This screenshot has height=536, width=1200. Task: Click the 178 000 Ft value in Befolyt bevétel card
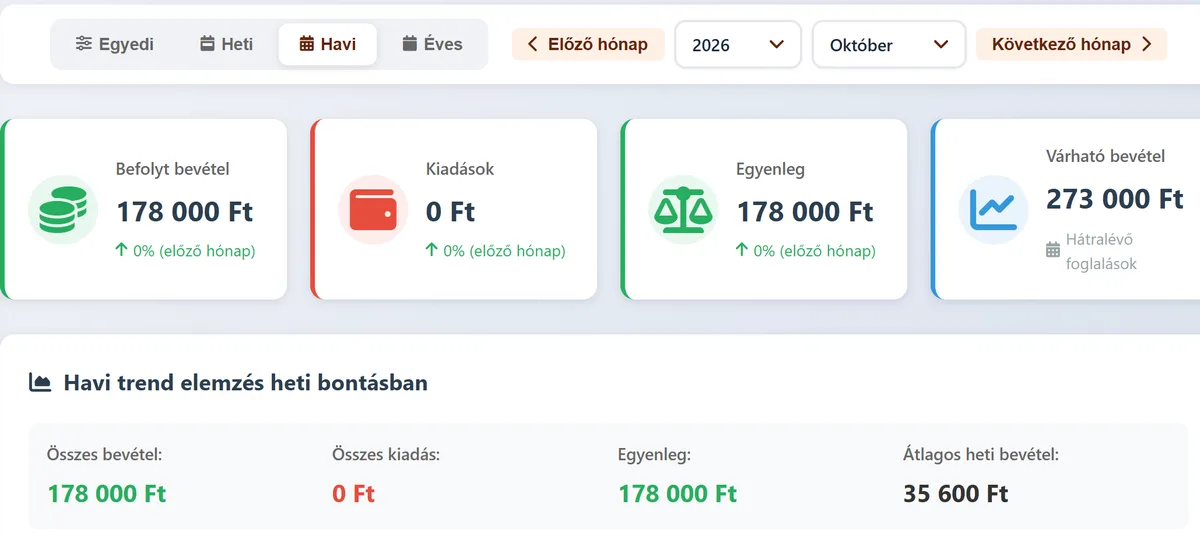coord(185,212)
